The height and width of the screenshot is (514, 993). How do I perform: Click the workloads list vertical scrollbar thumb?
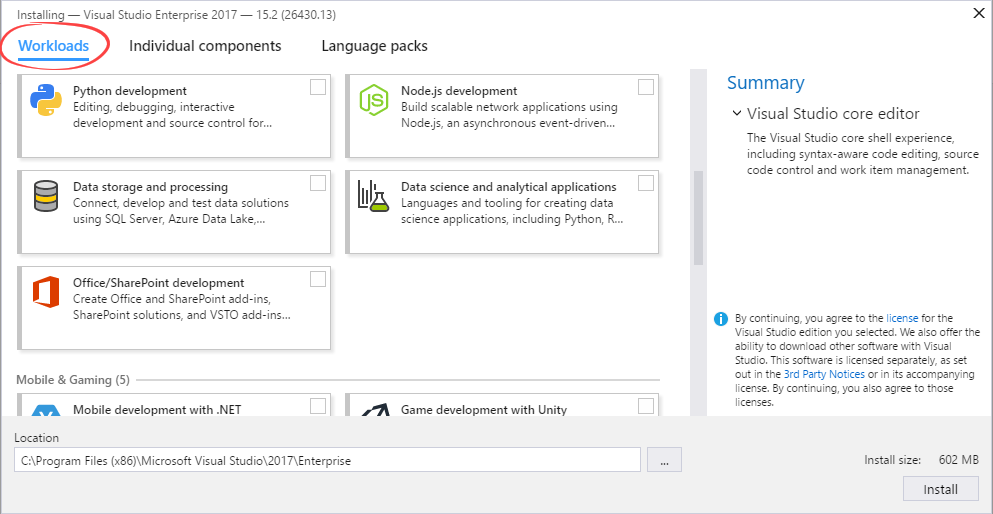[698, 217]
